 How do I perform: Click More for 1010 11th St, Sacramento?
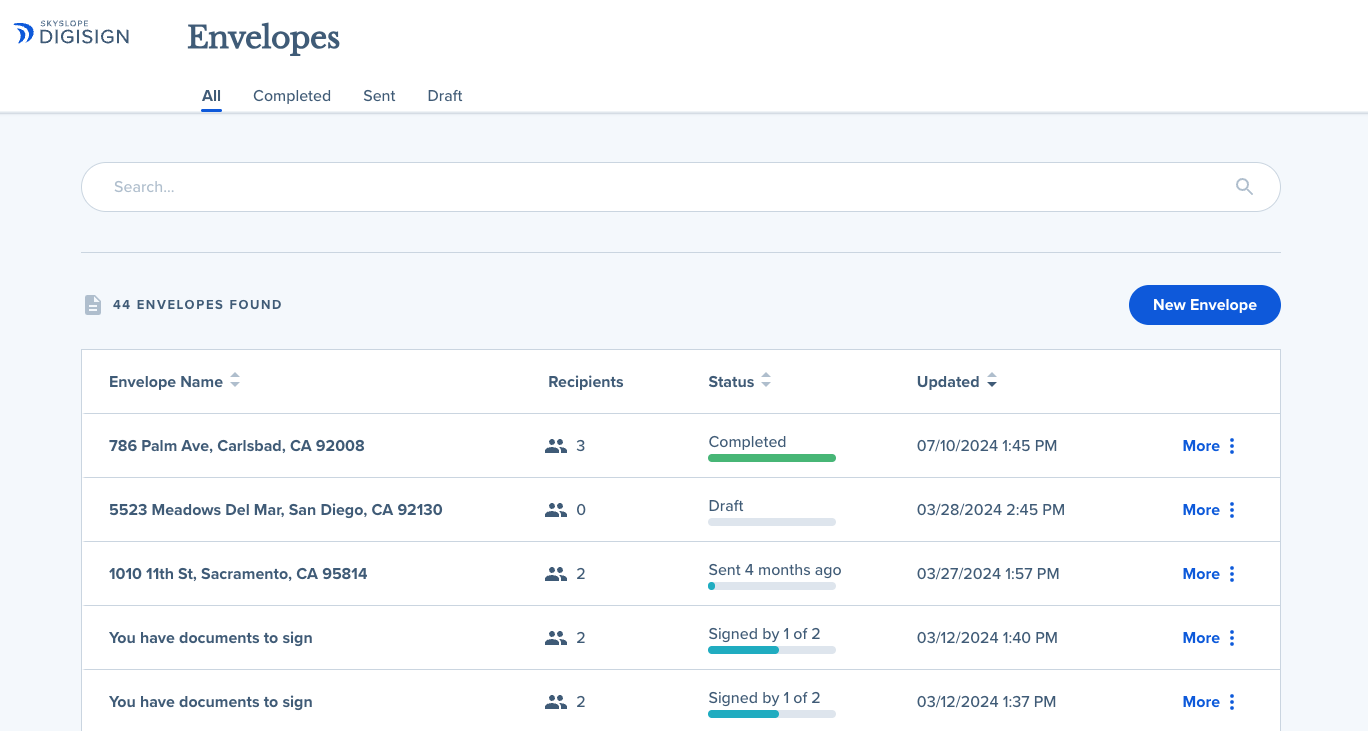click(x=1201, y=574)
